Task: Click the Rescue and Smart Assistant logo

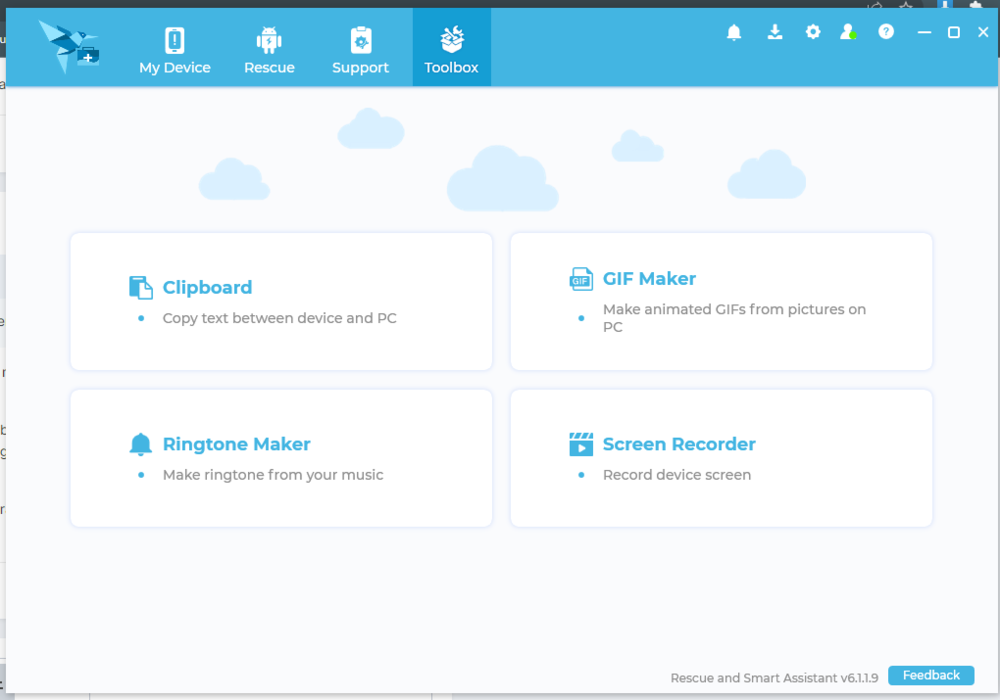Action: click(68, 46)
